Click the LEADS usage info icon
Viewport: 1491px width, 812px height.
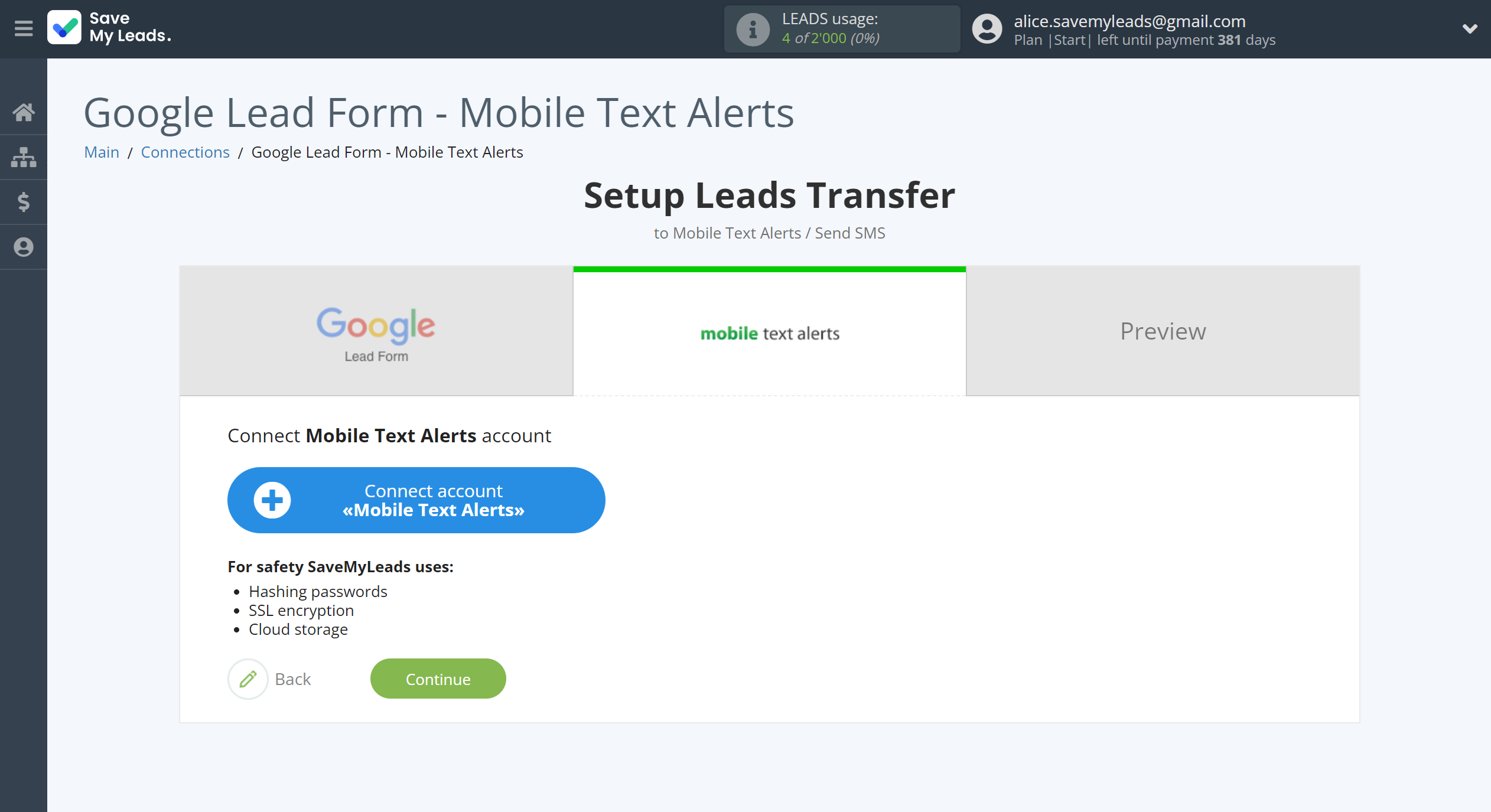[x=753, y=29]
